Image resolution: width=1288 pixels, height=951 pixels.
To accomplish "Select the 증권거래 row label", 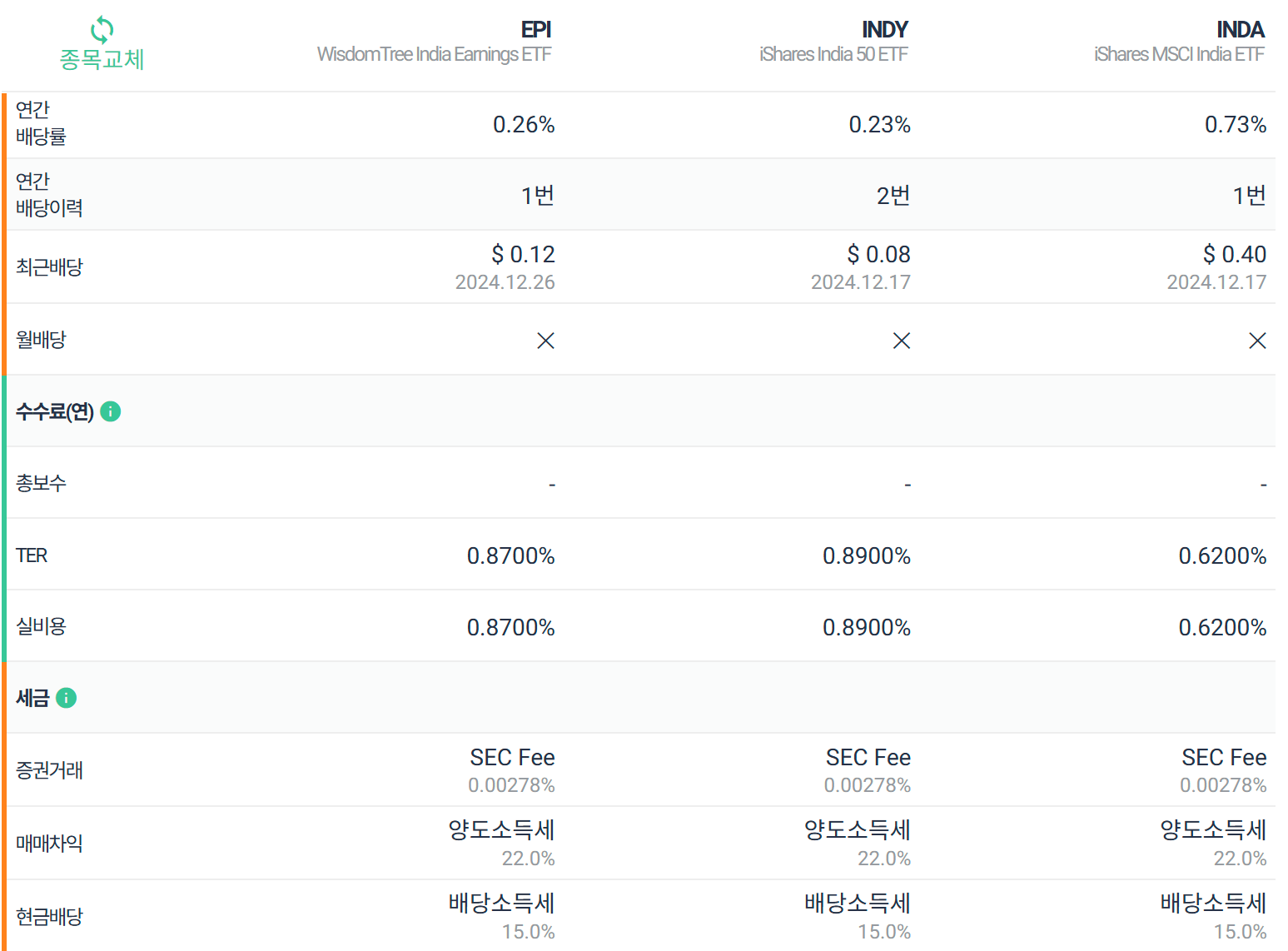I will tap(49, 770).
